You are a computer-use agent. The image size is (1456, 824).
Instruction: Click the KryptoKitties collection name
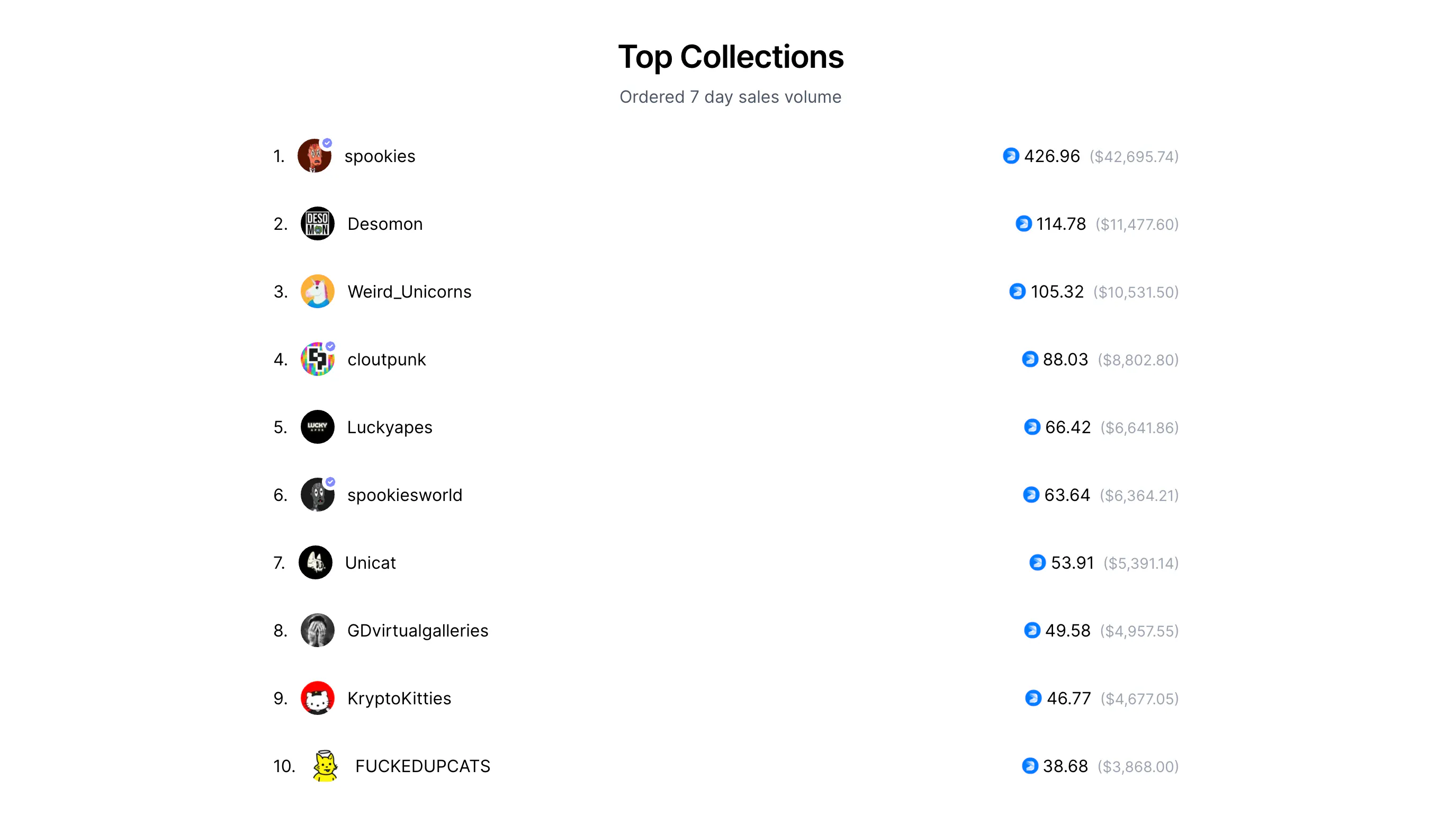(x=399, y=698)
